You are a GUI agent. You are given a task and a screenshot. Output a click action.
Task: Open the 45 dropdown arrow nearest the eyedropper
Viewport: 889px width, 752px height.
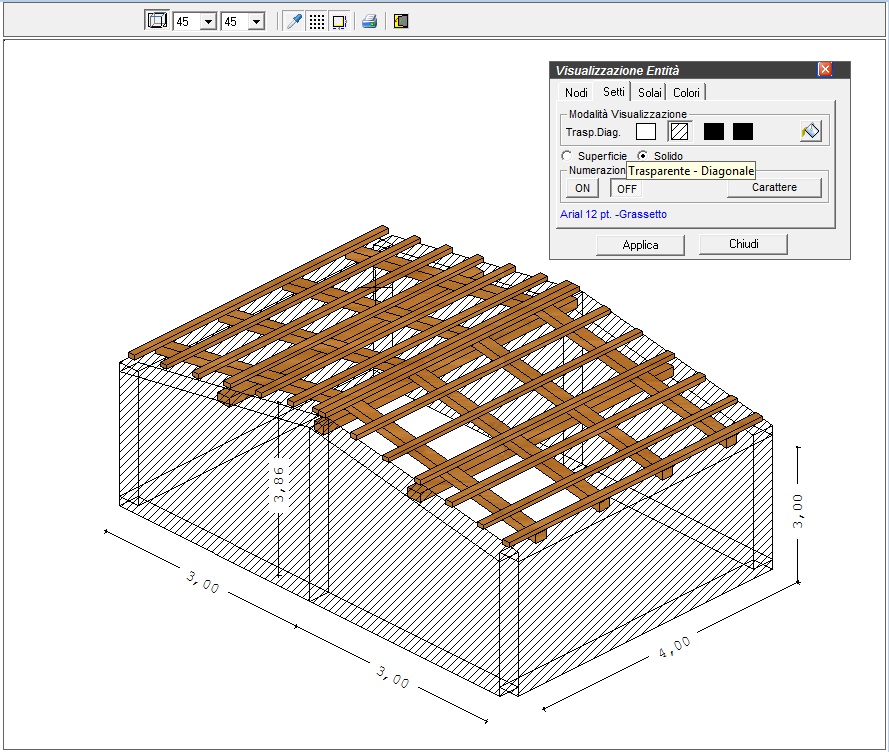point(256,22)
